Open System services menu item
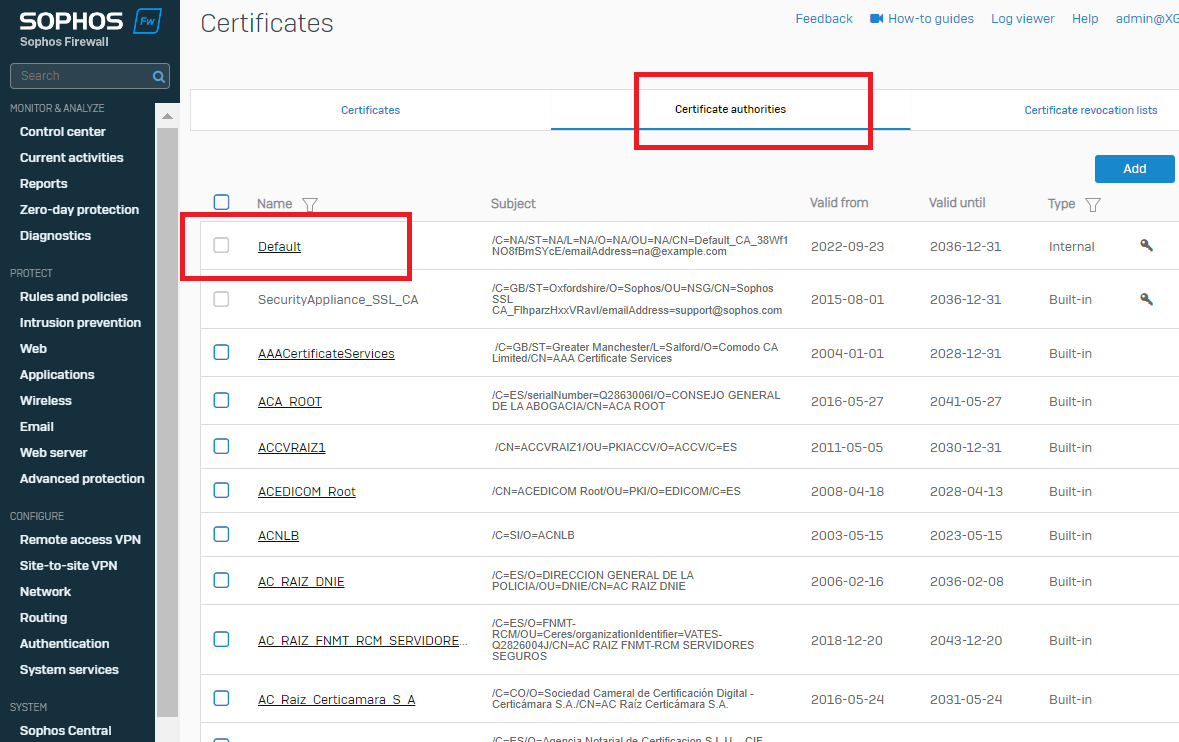 [x=69, y=670]
